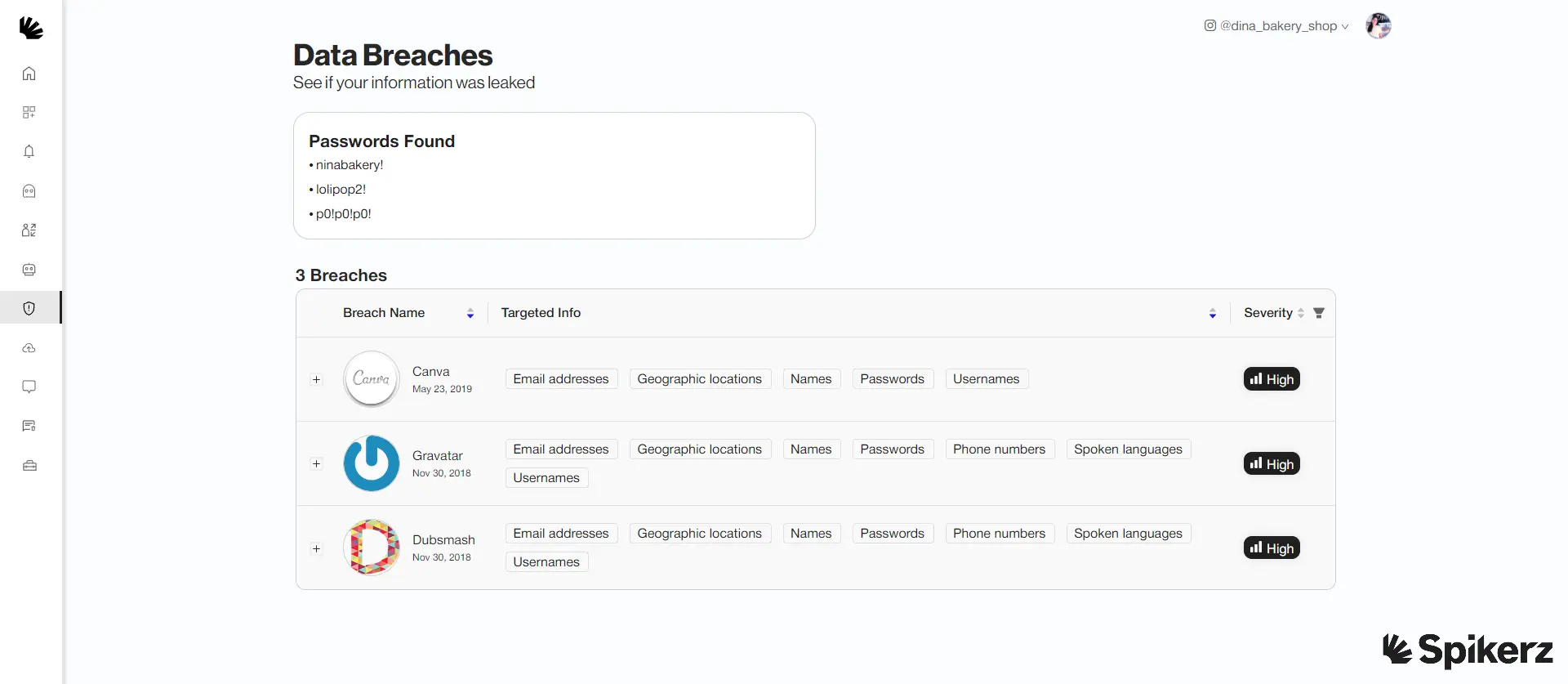
Task: Open the person with arrows sidebar icon
Action: click(x=29, y=230)
